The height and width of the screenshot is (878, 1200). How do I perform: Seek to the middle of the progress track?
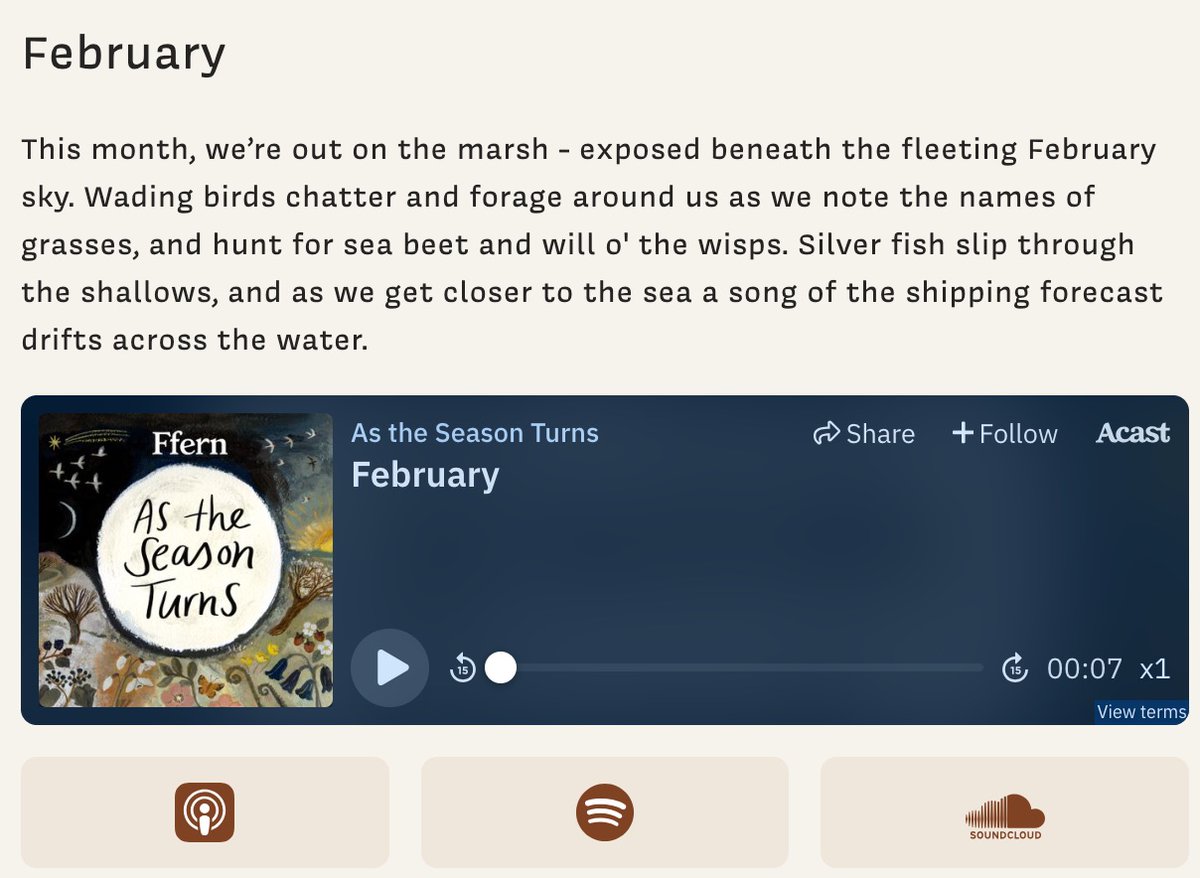pyautogui.click(x=741, y=667)
